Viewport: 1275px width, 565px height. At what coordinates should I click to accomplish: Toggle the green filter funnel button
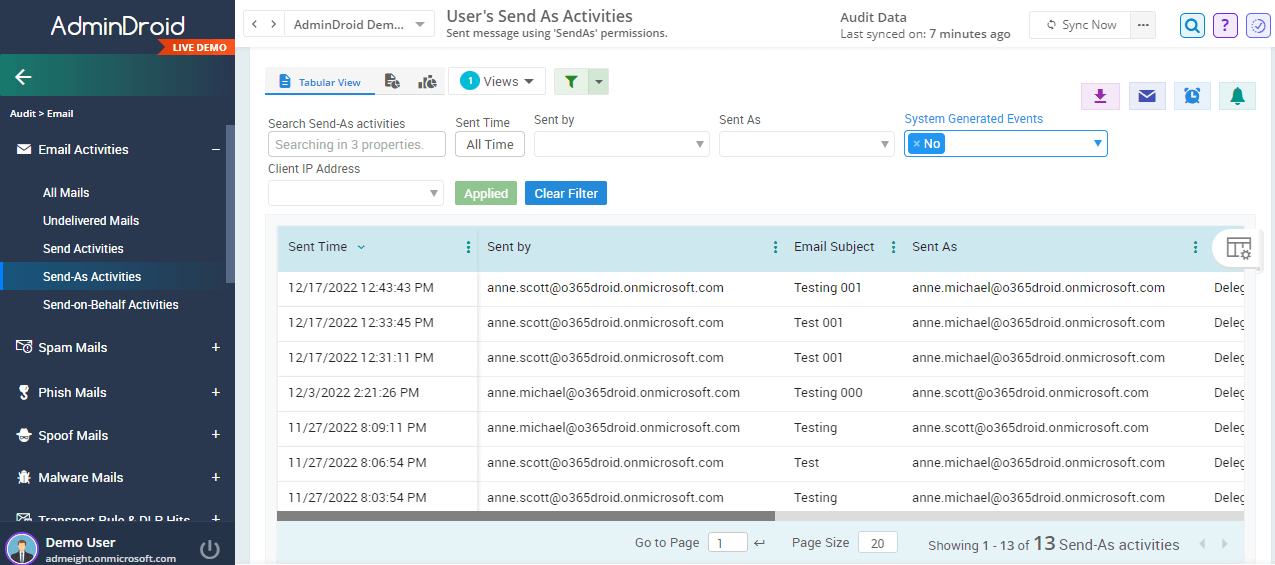click(x=571, y=82)
